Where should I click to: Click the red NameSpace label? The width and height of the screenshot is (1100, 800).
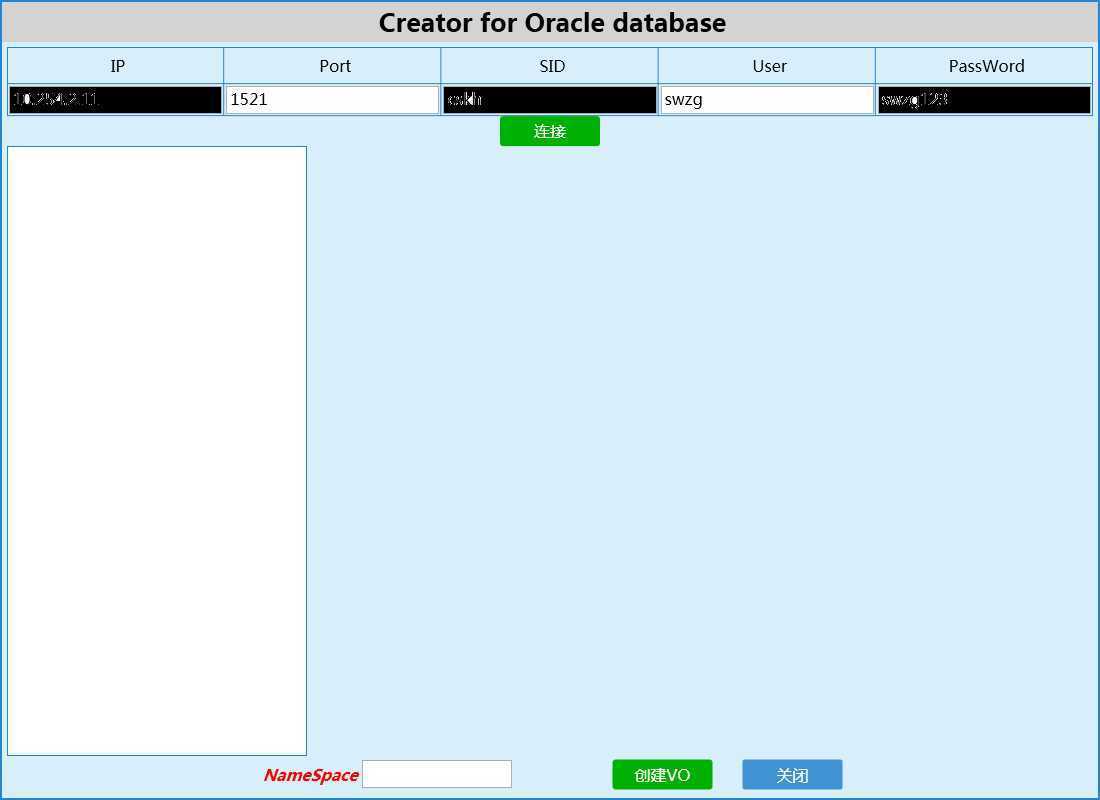click(x=311, y=775)
